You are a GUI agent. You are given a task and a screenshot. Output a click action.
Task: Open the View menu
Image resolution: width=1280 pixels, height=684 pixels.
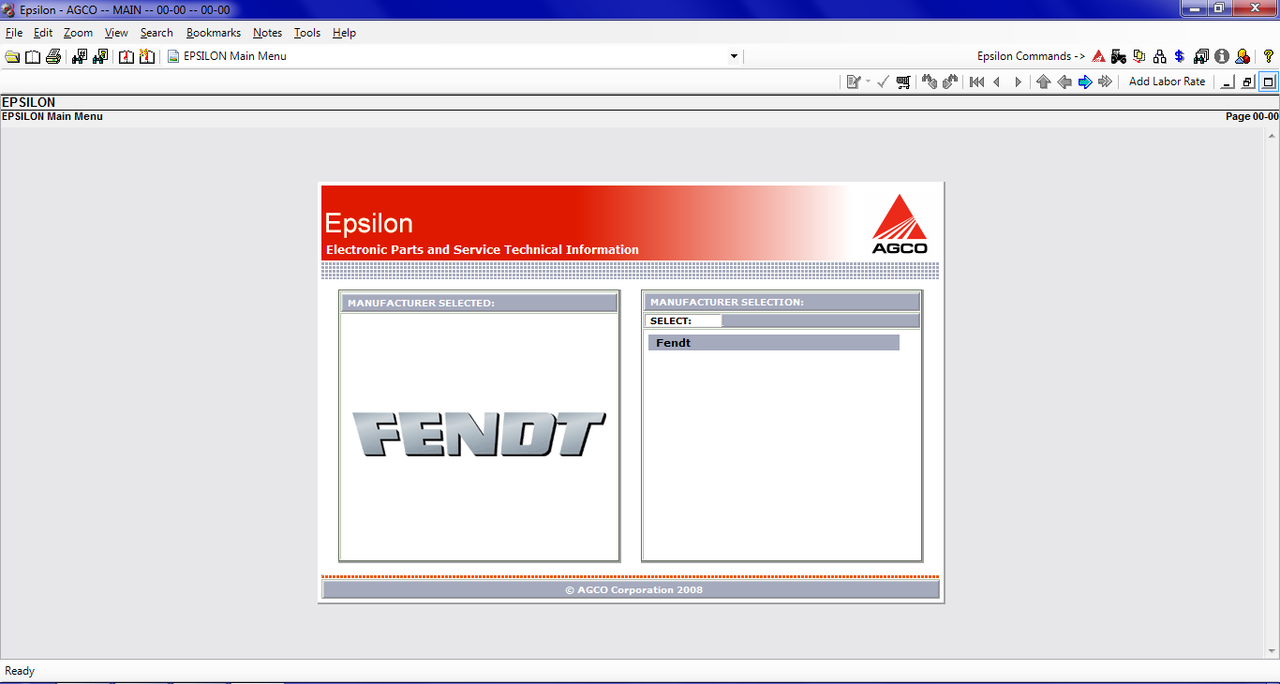click(x=117, y=33)
